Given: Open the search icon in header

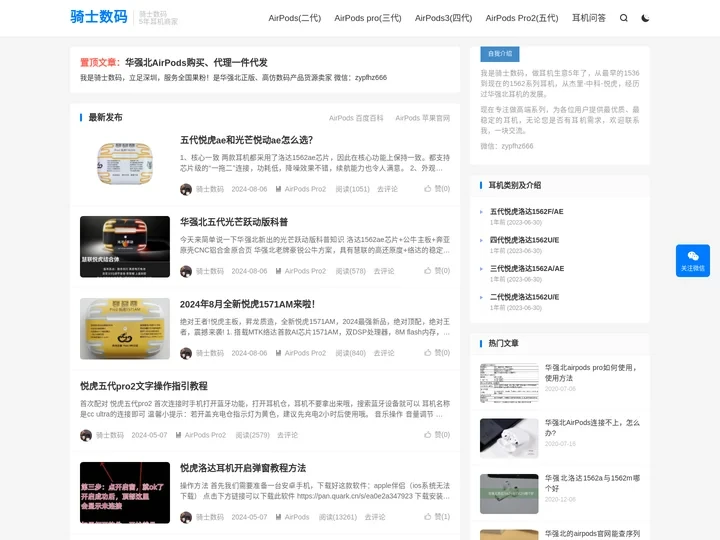Looking at the screenshot, I should [623, 18].
